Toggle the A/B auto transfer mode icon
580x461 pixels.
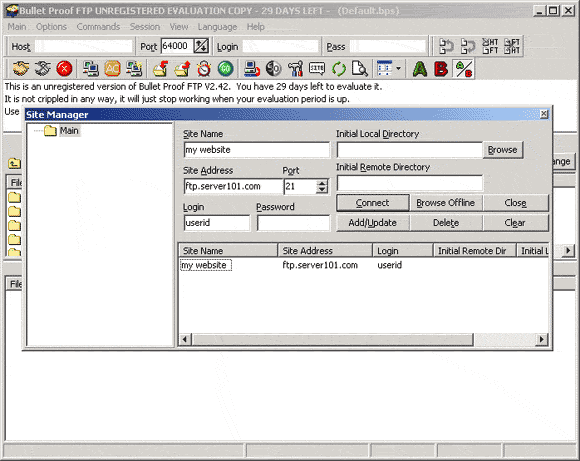click(x=463, y=69)
